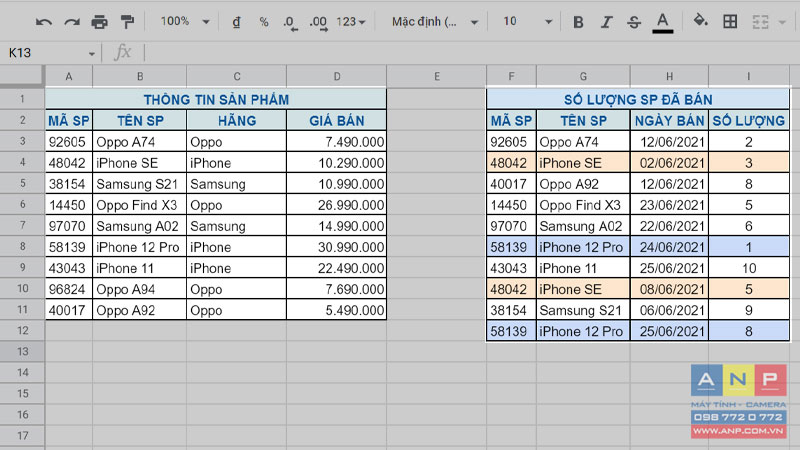The height and width of the screenshot is (450, 800).
Task: Click the Redo arrow icon
Action: click(x=72, y=22)
